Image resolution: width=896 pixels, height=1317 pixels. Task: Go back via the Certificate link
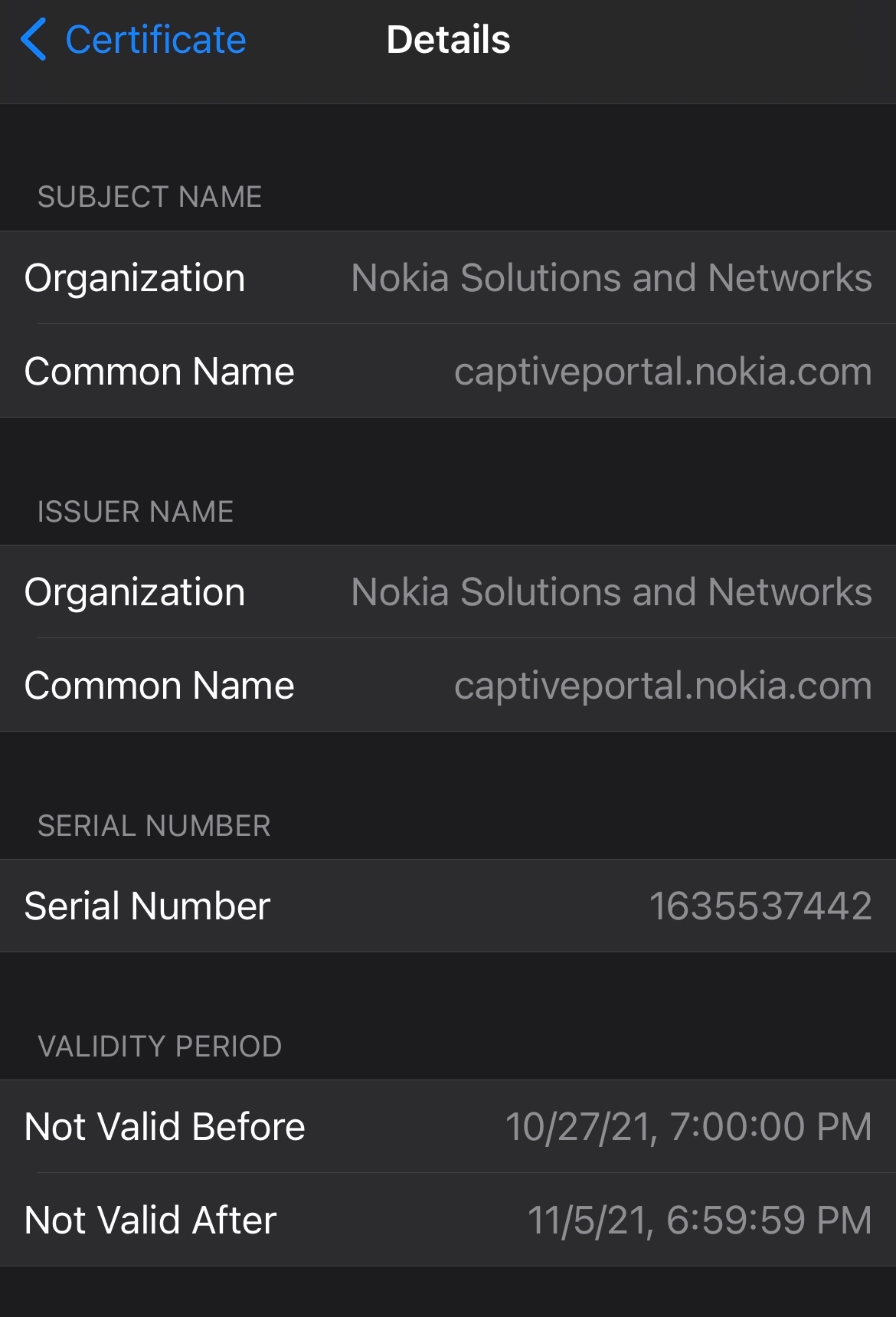(155, 40)
